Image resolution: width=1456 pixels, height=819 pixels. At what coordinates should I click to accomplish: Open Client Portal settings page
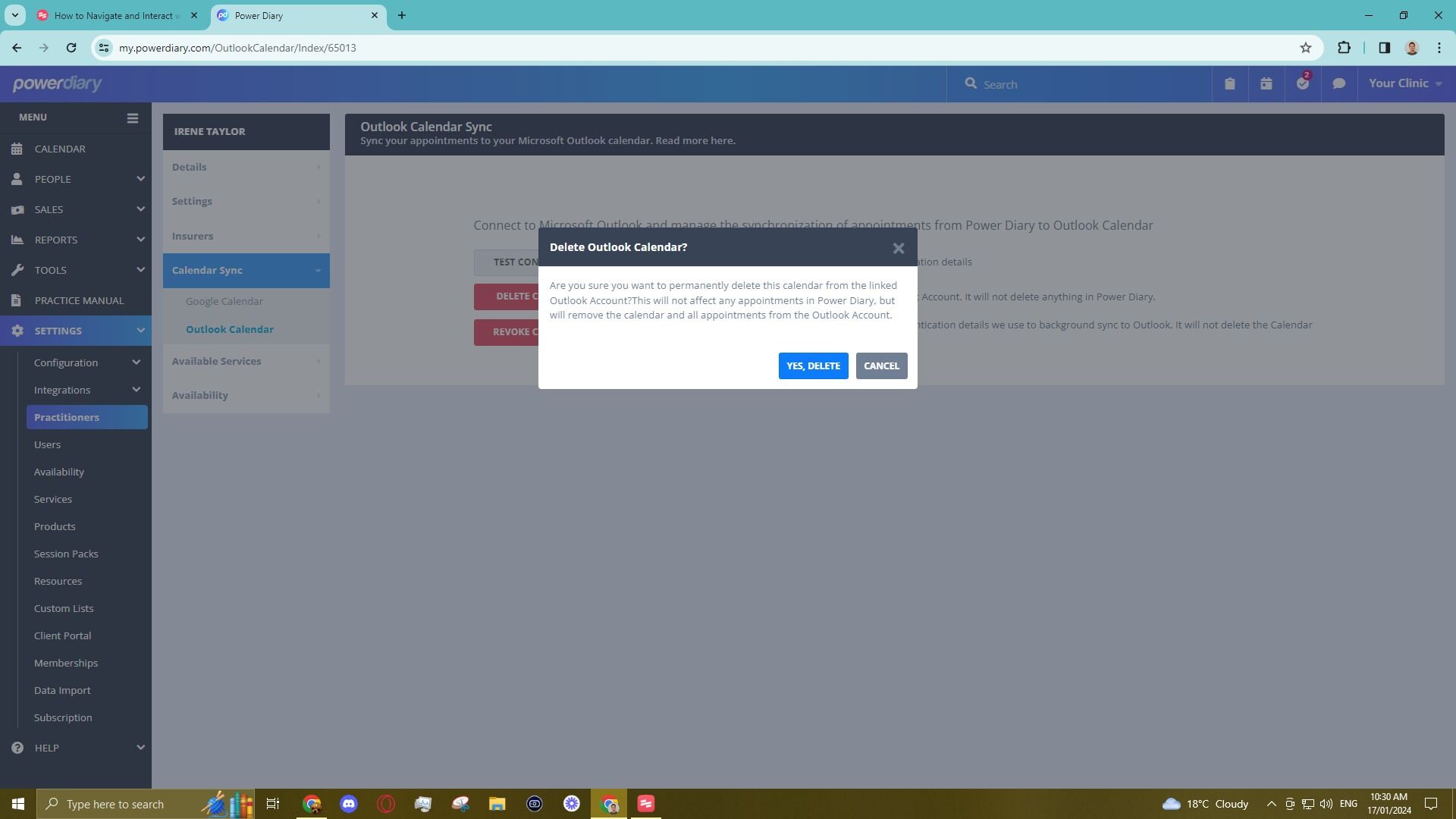(x=62, y=635)
